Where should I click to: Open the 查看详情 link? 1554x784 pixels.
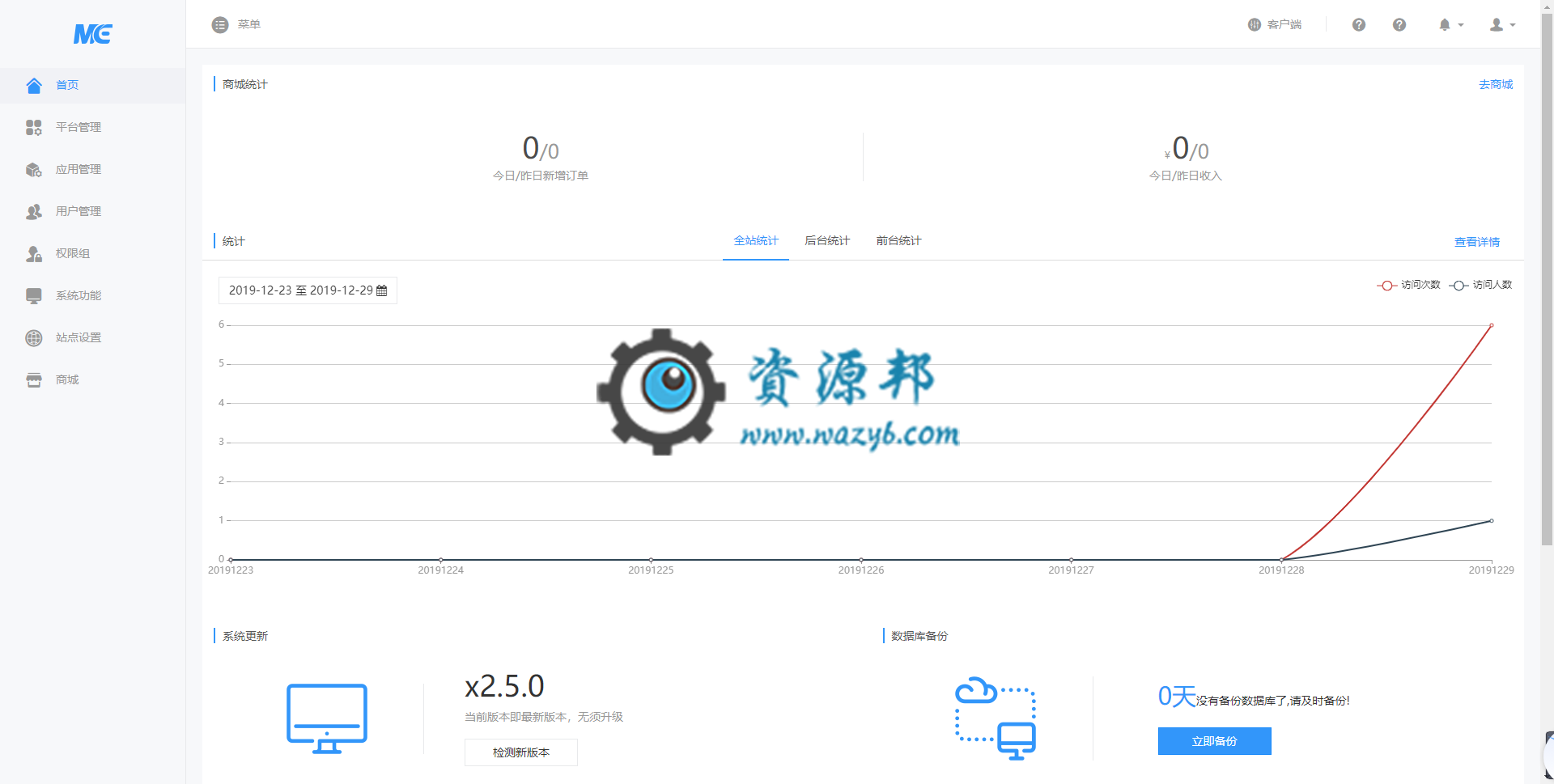coord(1477,242)
